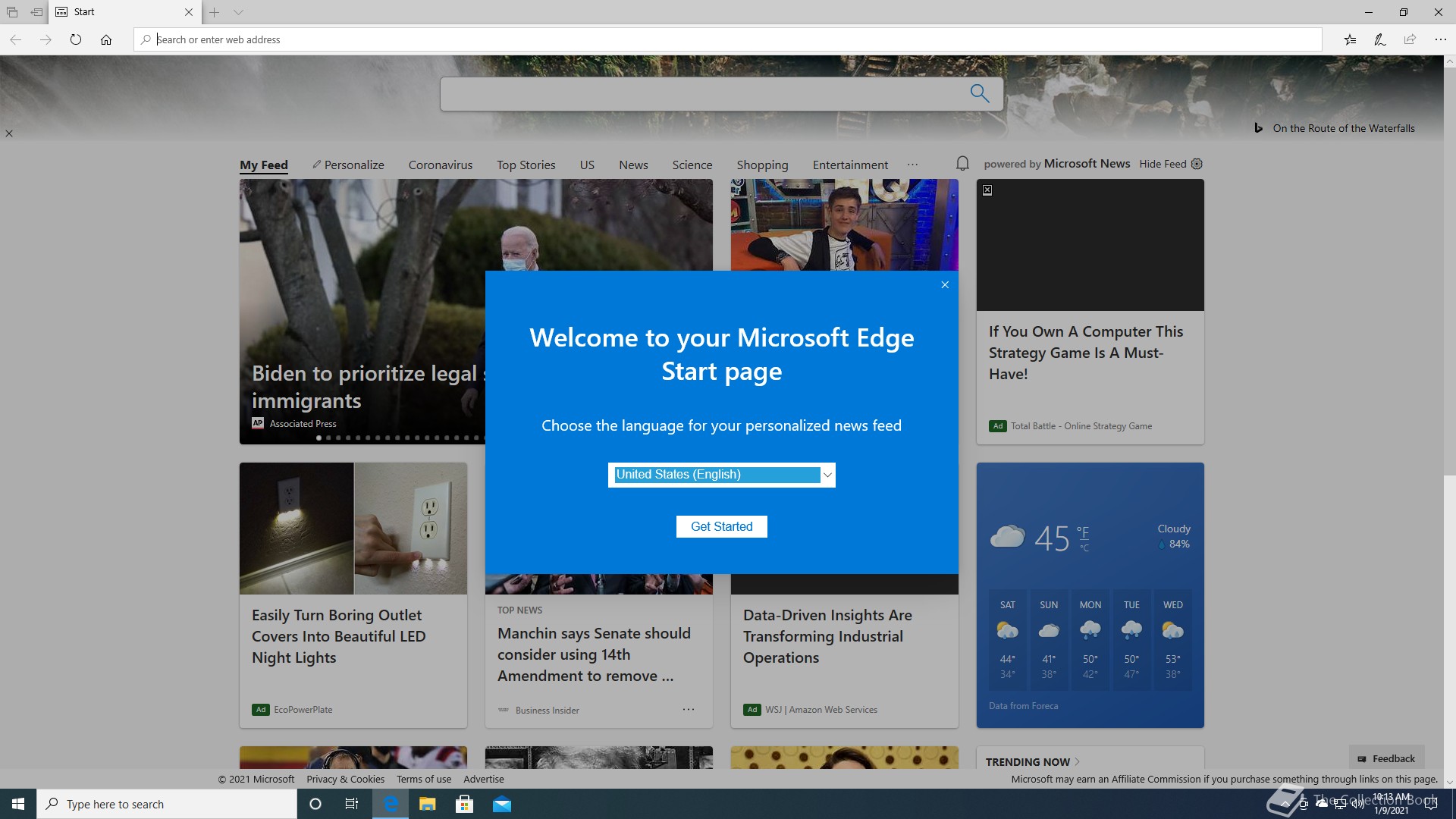Click the address bar field

click(728, 39)
